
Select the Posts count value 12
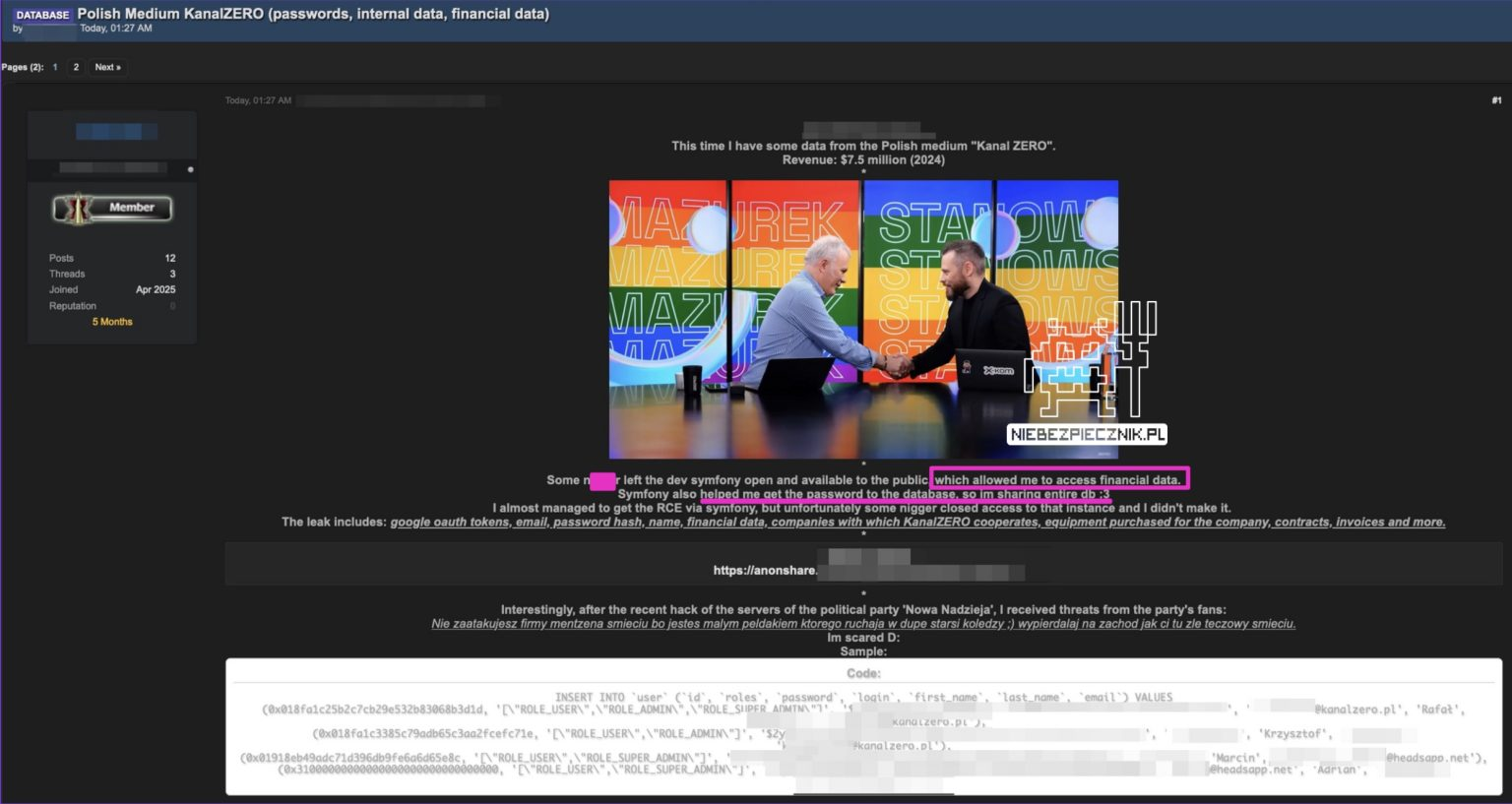(170, 258)
